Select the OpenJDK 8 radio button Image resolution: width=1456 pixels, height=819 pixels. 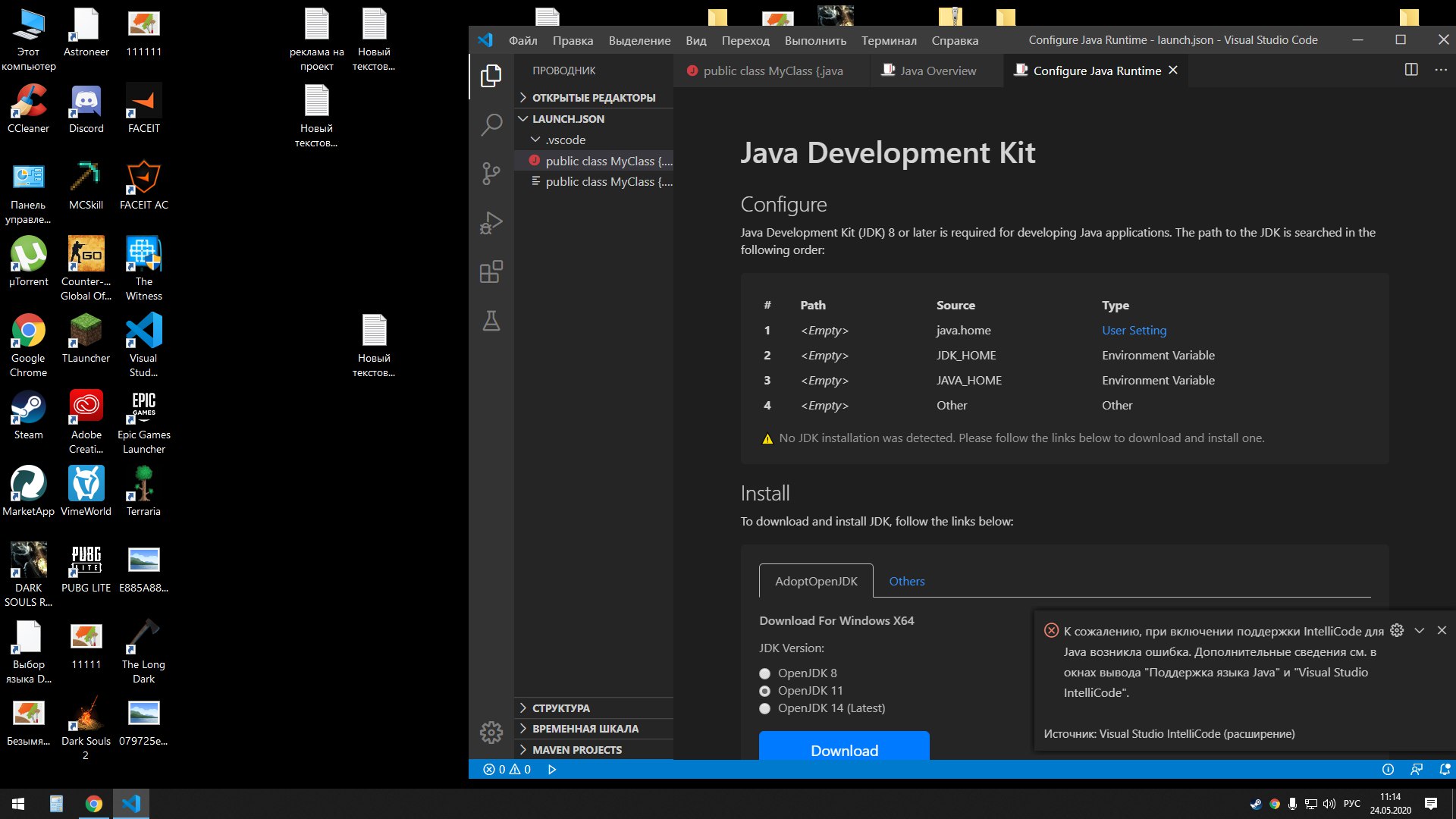pyautogui.click(x=764, y=673)
